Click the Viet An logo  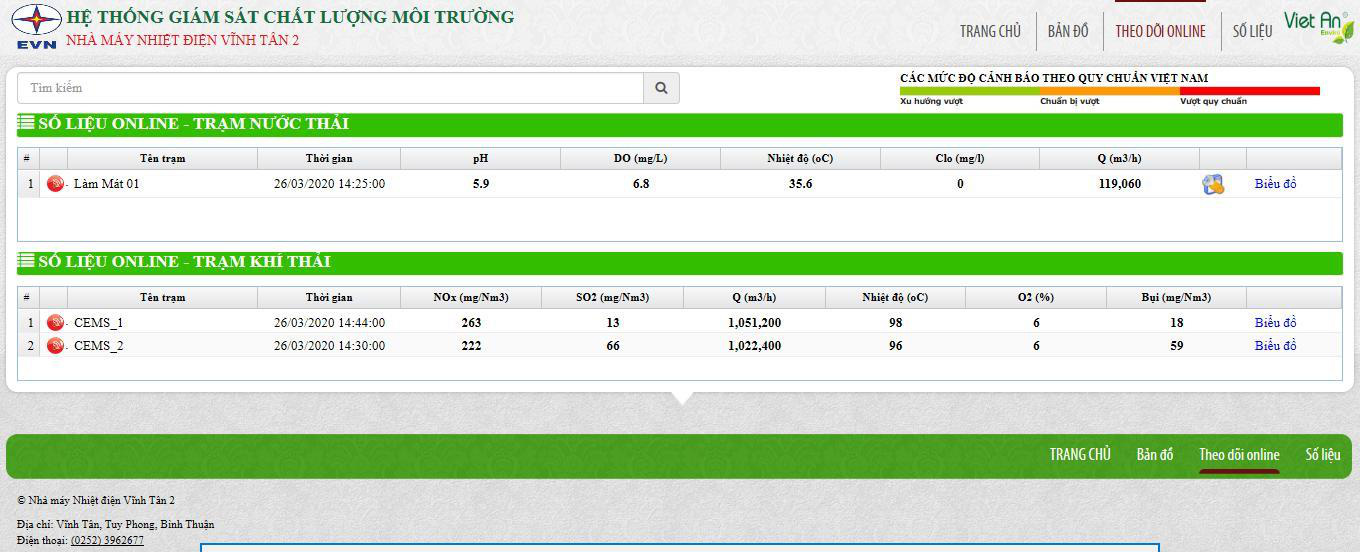tap(1318, 26)
